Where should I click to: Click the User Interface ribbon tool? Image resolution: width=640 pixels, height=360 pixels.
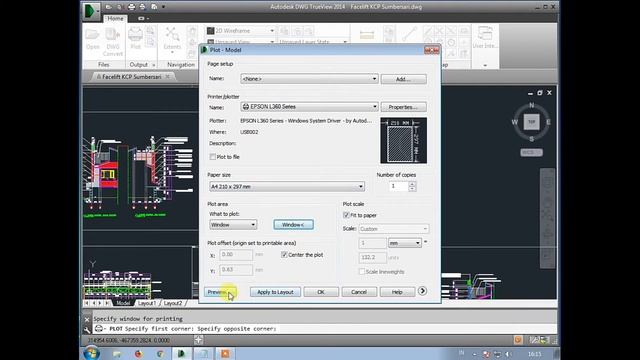tap(485, 38)
